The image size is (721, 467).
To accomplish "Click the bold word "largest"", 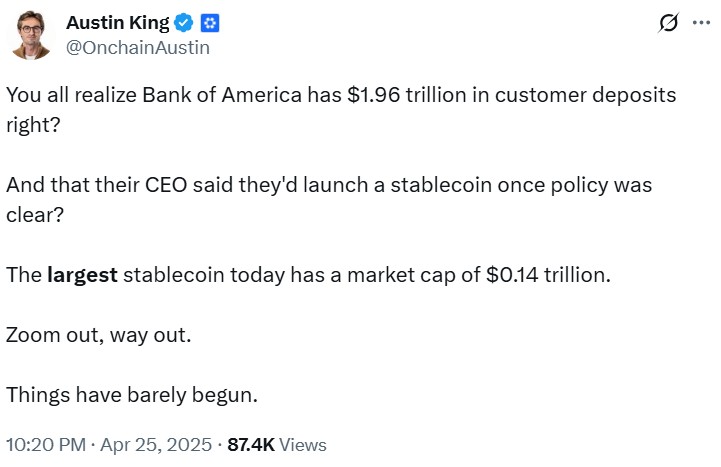I will [x=83, y=275].
